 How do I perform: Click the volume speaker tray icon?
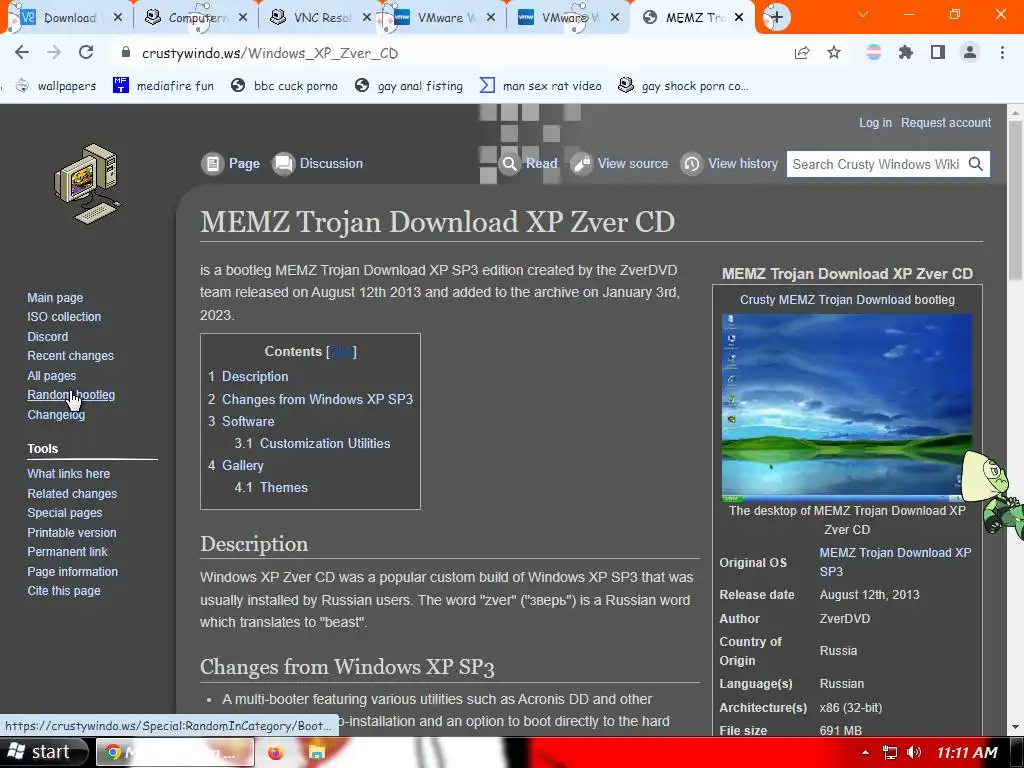914,752
